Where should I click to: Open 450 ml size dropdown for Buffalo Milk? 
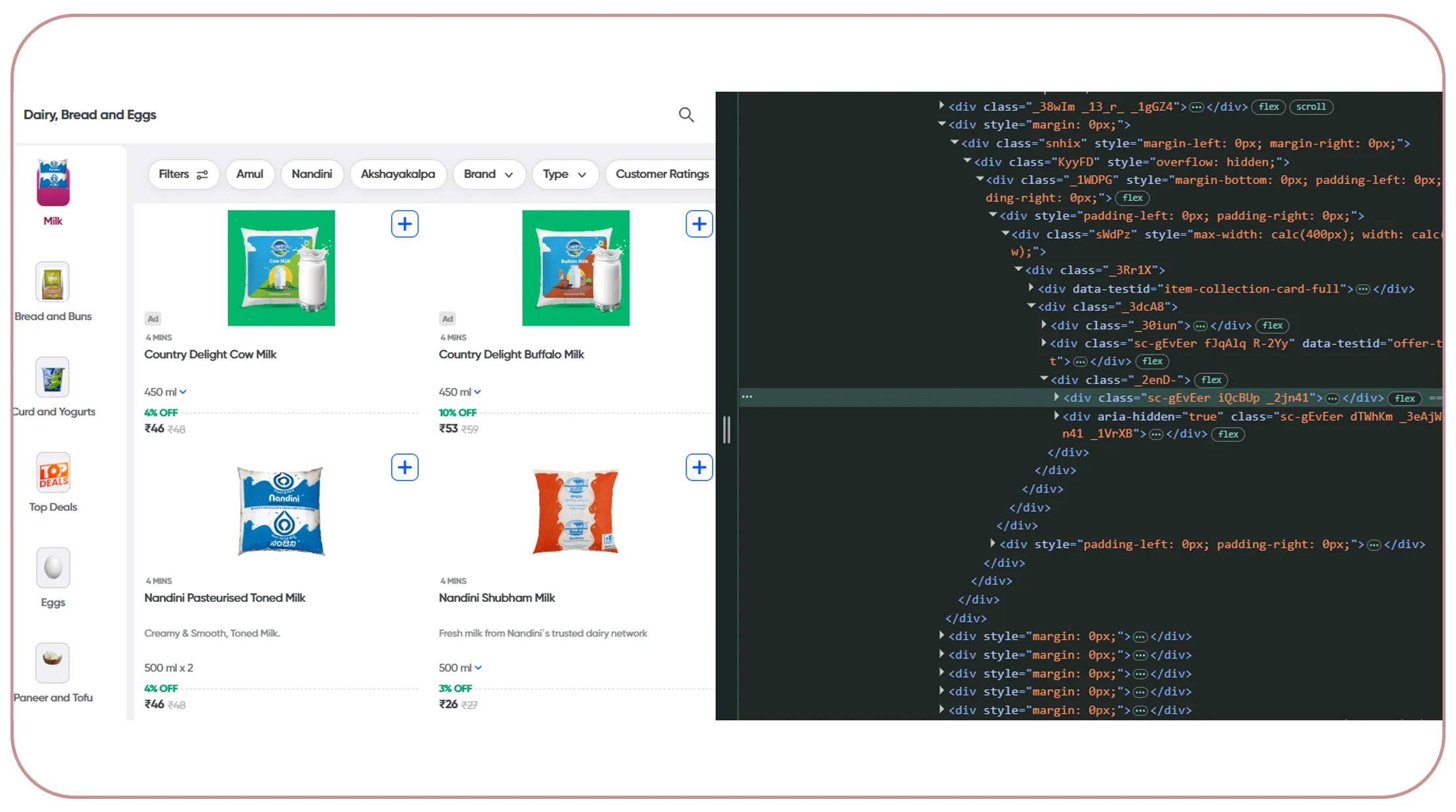click(460, 392)
